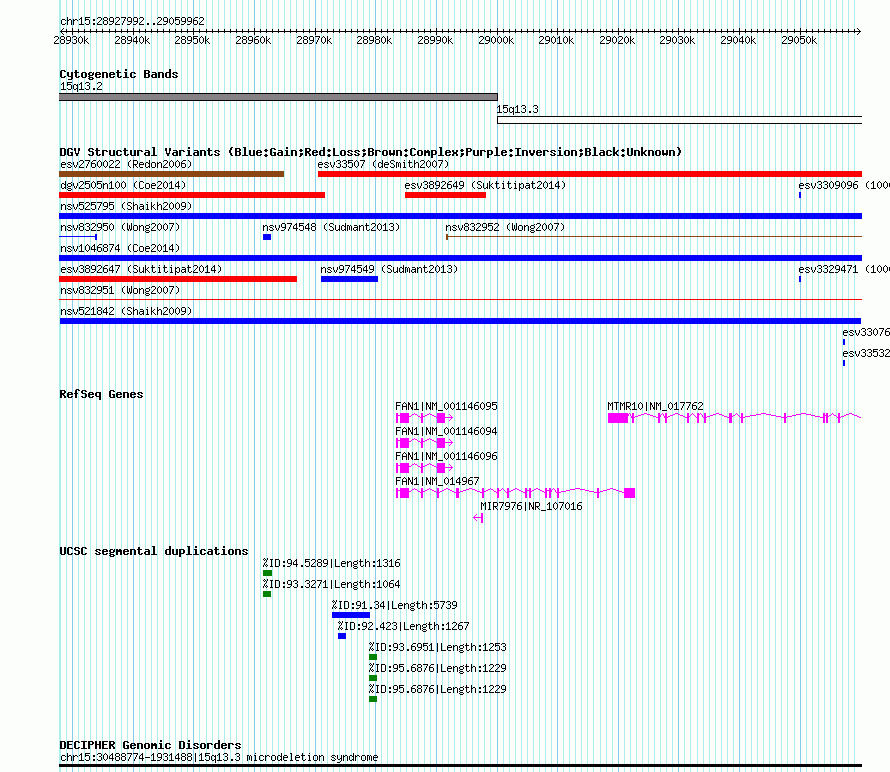Select the nsv974548 (Sudmant2013) small blue feature

(x=267, y=237)
